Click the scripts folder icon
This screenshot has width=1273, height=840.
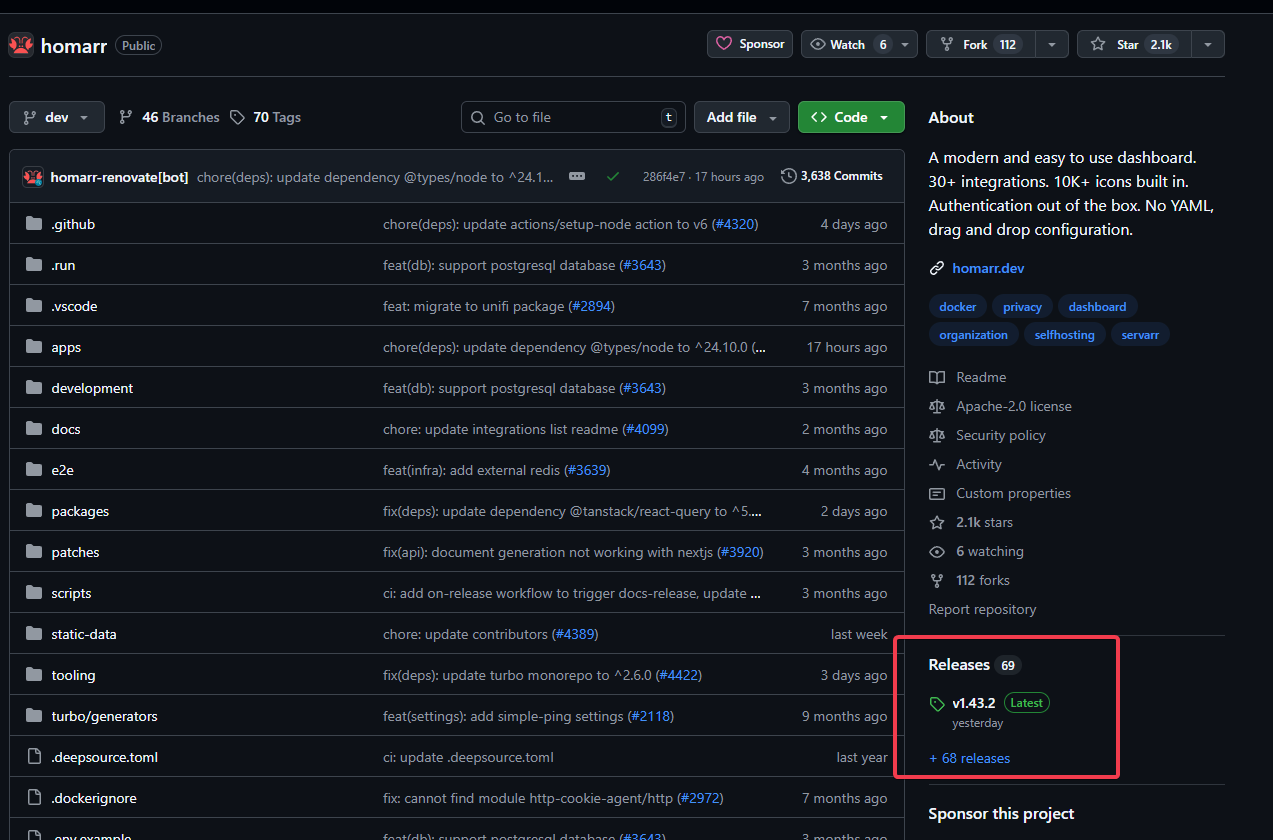point(34,593)
